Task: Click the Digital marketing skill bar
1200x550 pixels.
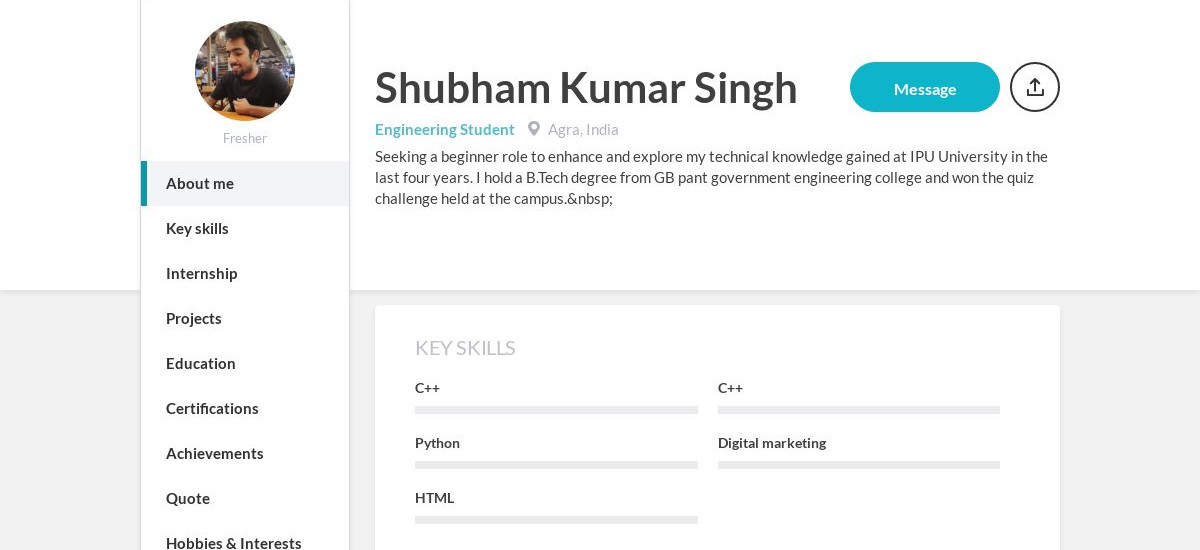Action: tap(859, 465)
